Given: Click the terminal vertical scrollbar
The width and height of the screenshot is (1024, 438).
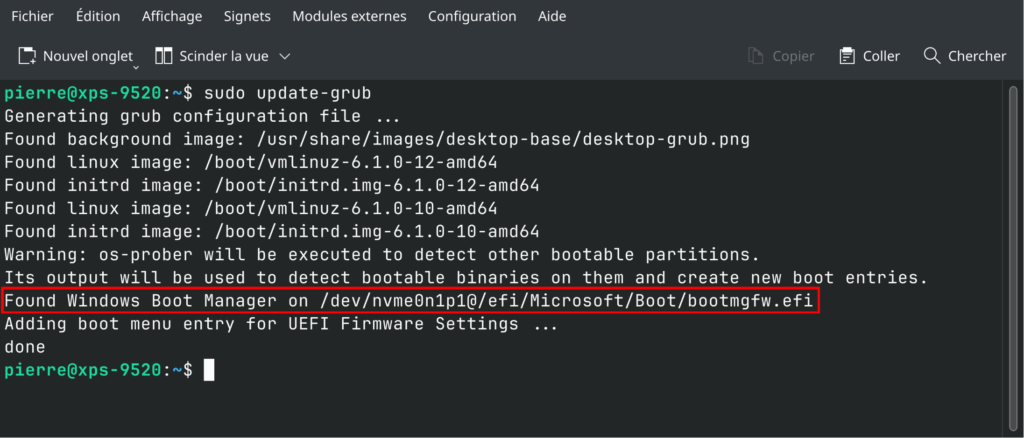Looking at the screenshot, I should click(1013, 257).
